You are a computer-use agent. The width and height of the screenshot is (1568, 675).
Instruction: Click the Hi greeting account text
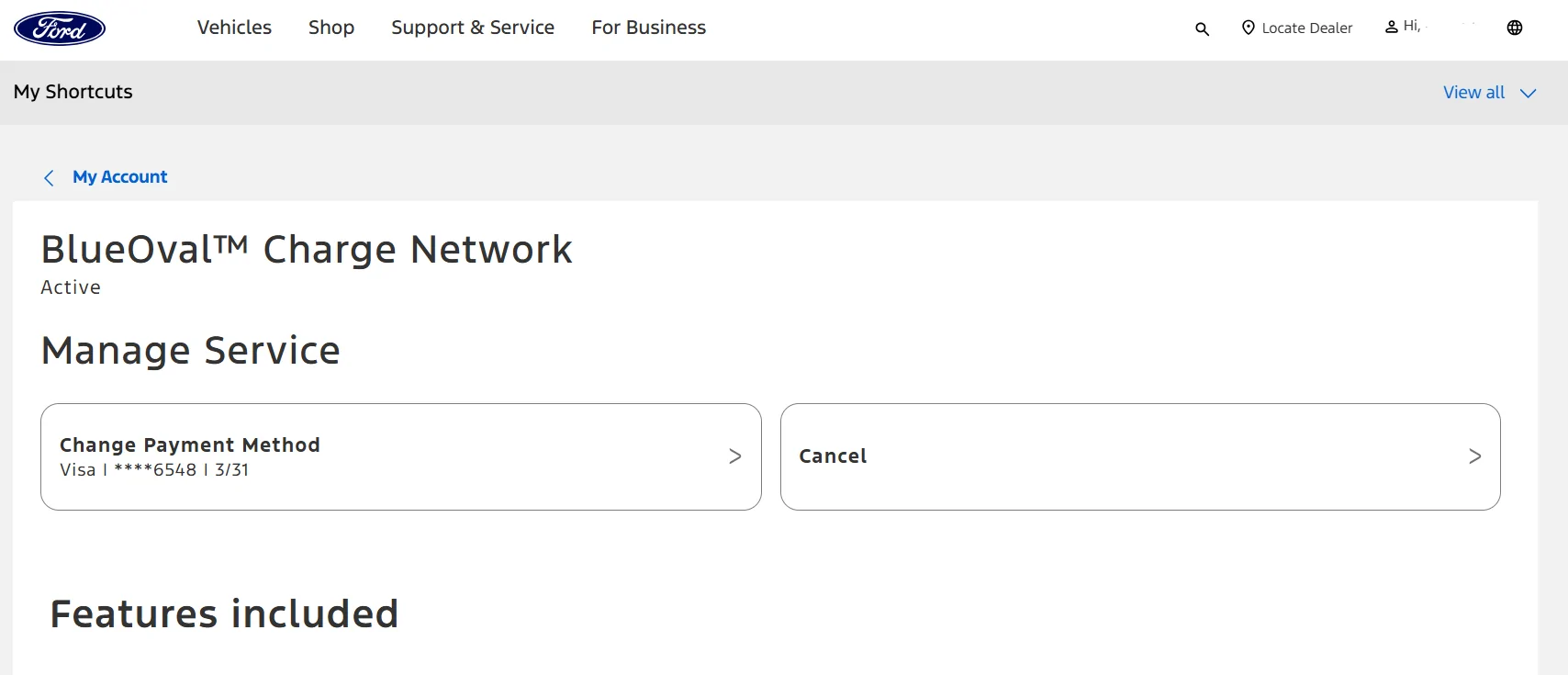pyautogui.click(x=1412, y=26)
